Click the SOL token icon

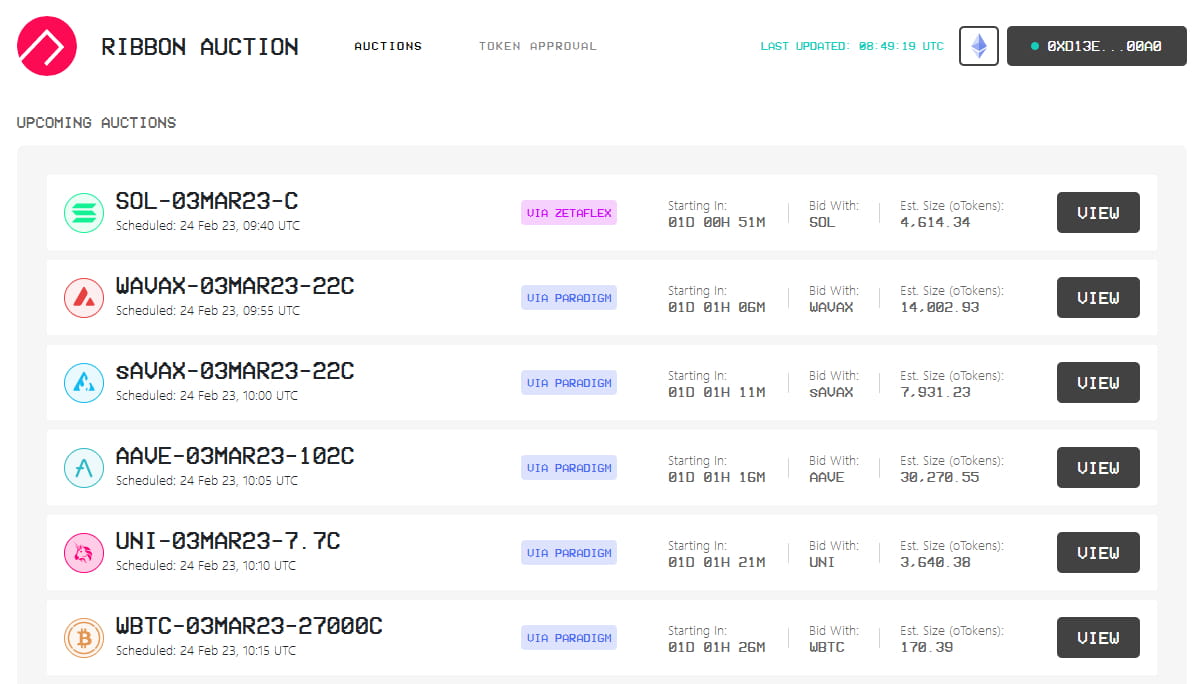(84, 213)
